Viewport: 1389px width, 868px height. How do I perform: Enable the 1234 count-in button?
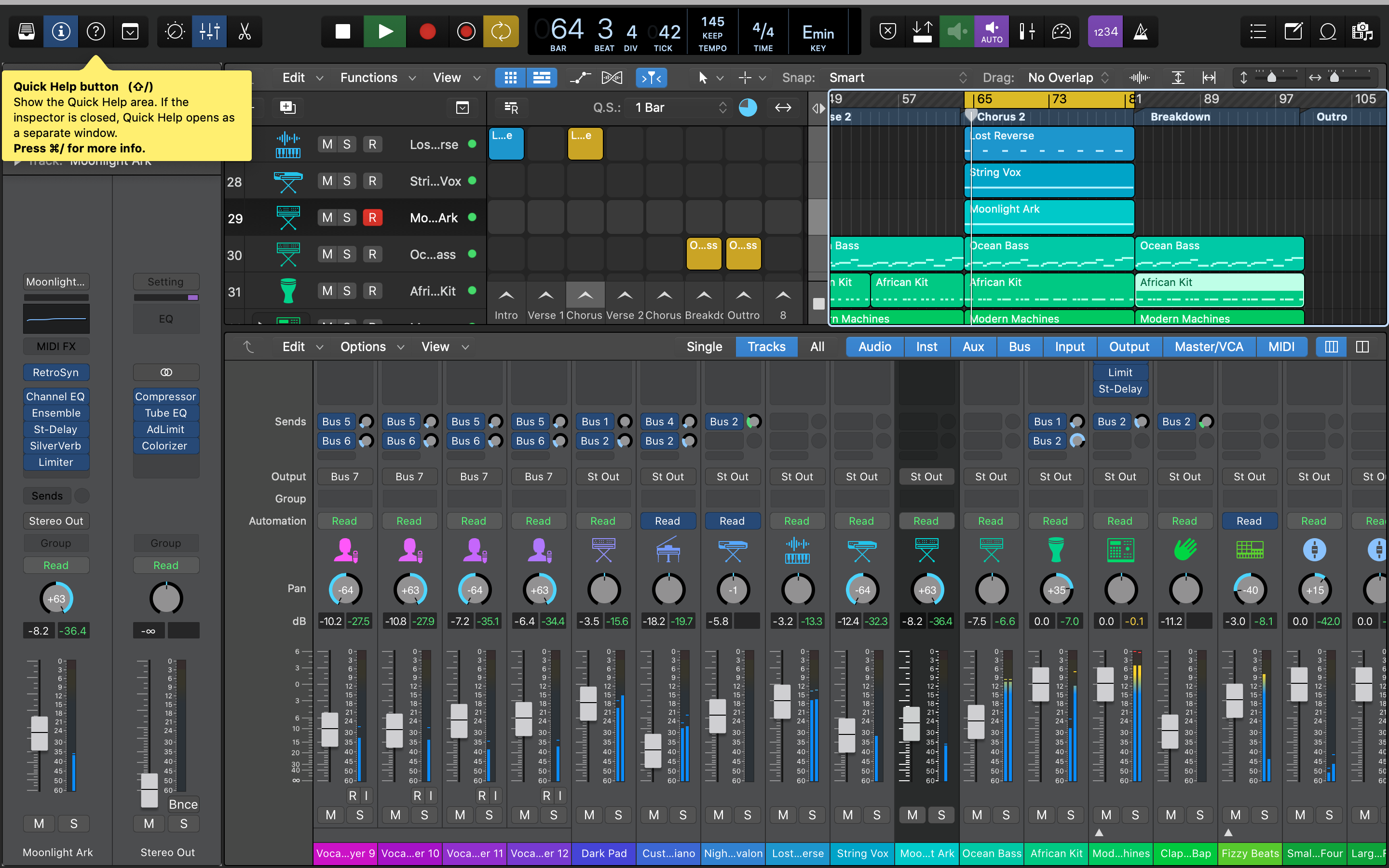[x=1105, y=31]
